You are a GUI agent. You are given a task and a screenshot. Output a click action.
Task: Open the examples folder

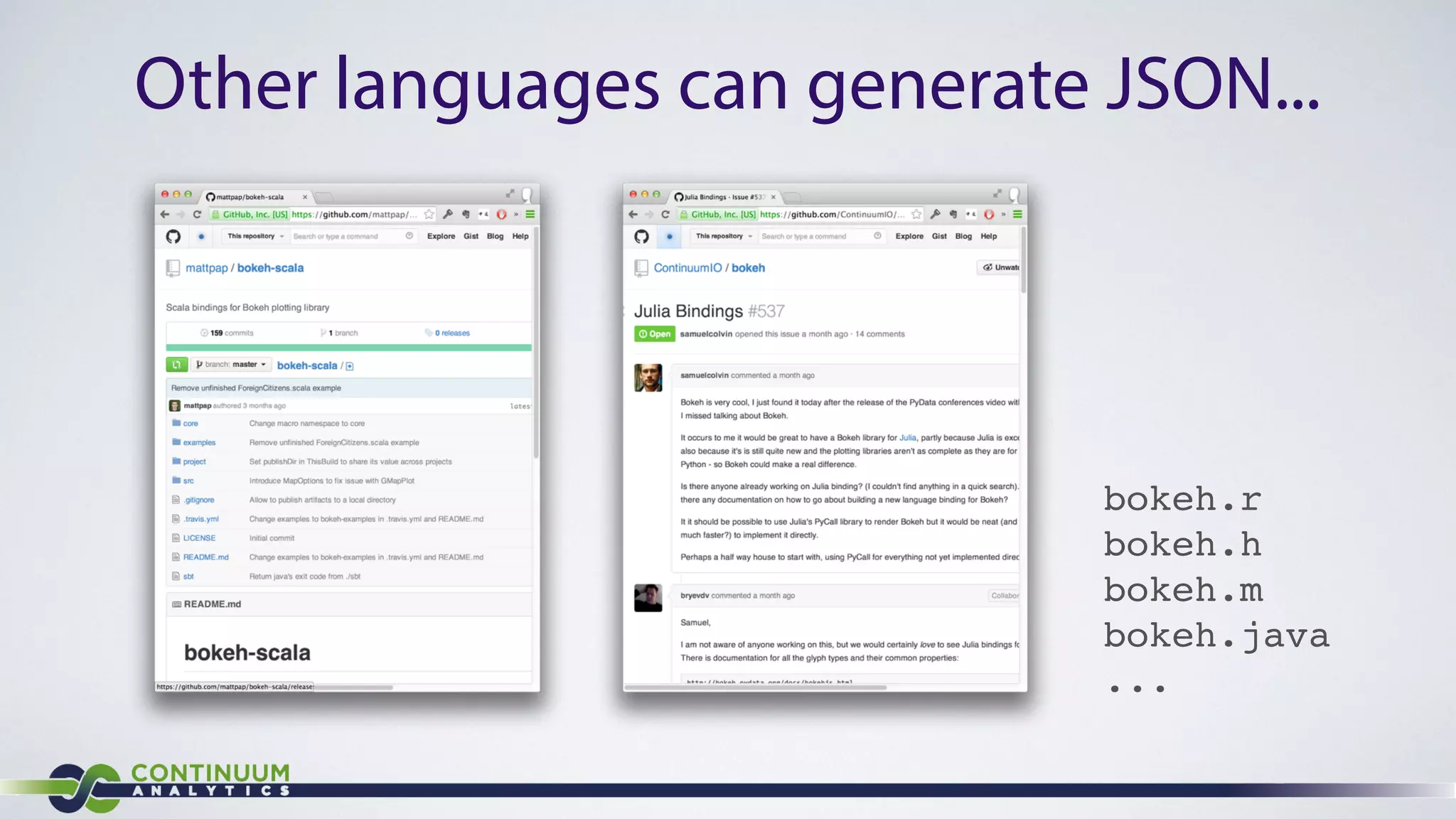tap(199, 443)
